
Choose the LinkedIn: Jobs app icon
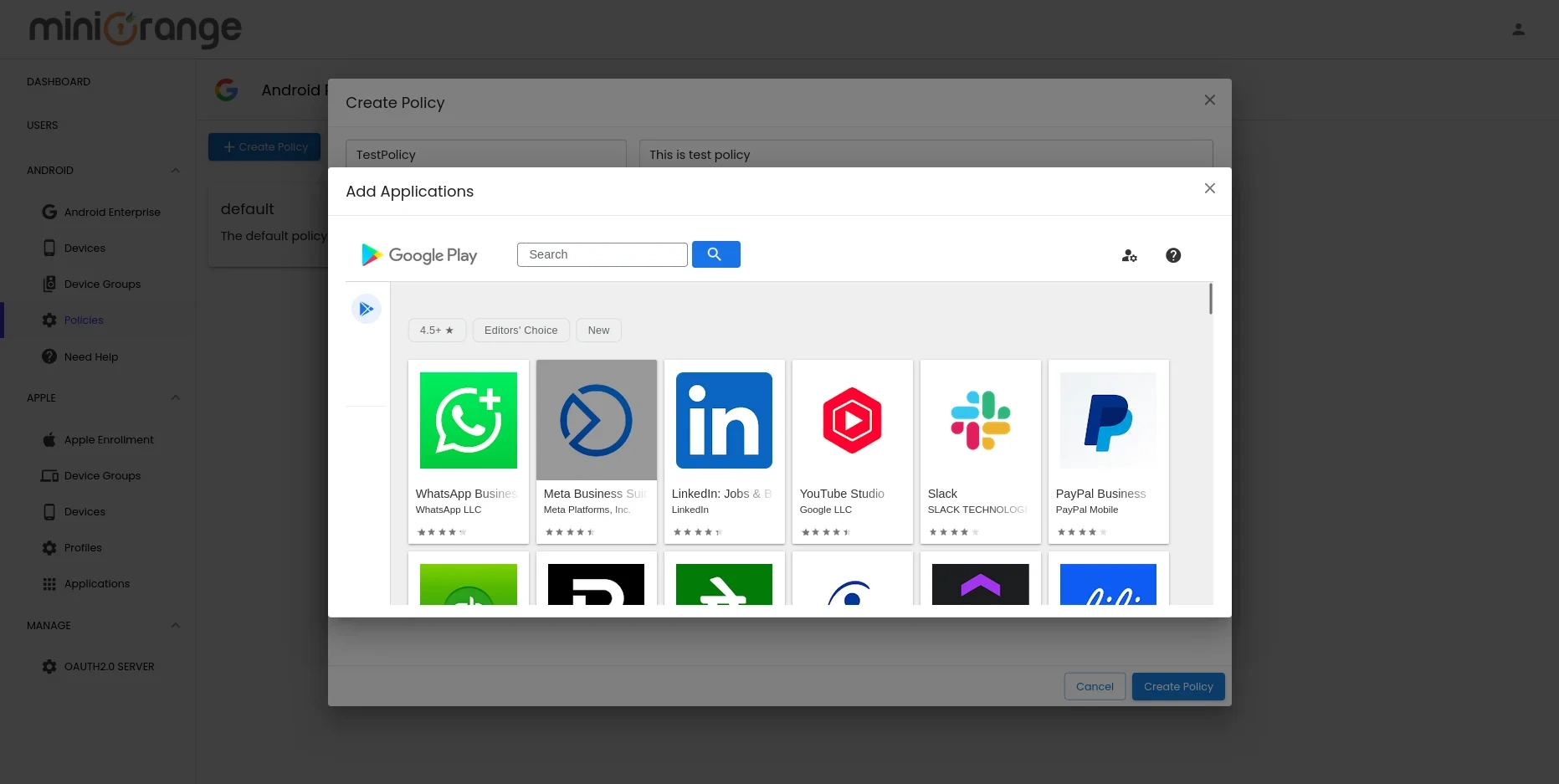coord(724,420)
